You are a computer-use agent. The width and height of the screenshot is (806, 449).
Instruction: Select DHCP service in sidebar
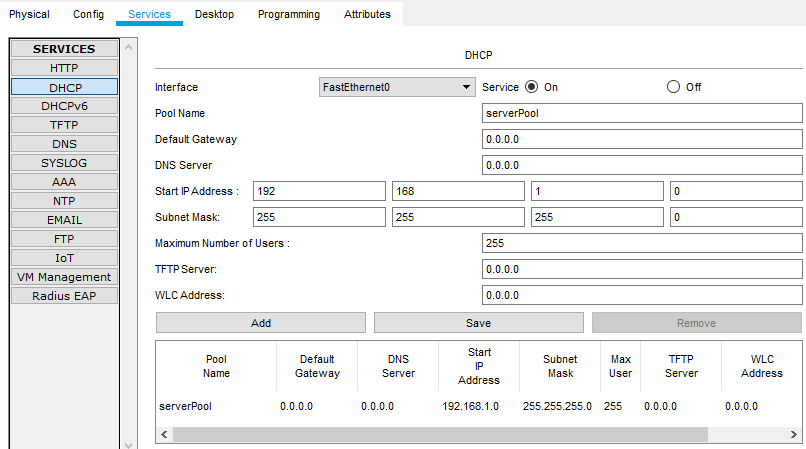click(x=64, y=87)
